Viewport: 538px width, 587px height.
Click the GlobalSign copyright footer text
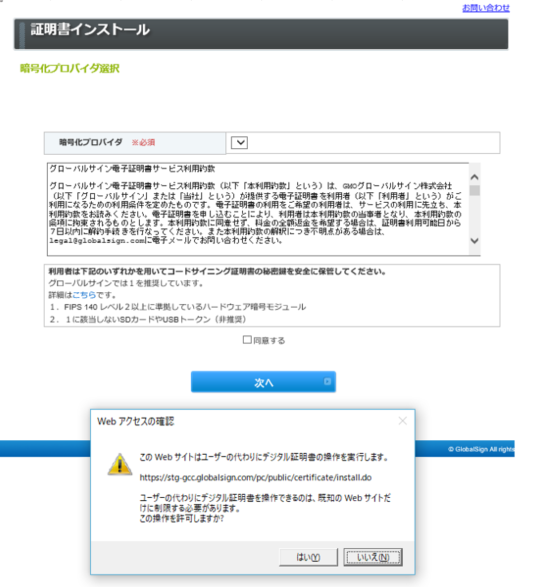(481, 449)
